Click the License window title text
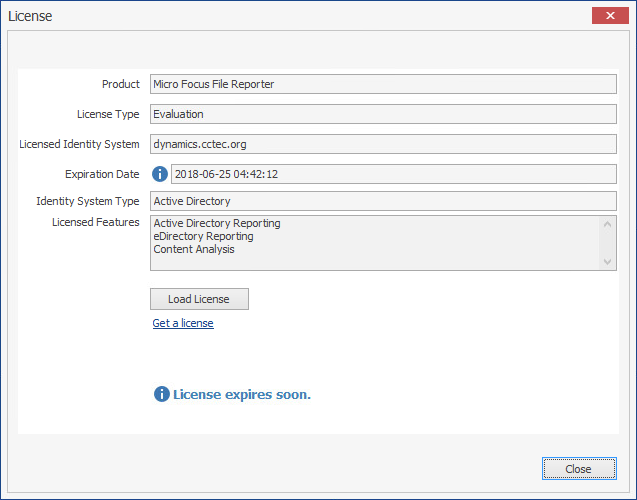The height and width of the screenshot is (500, 637). (x=30, y=16)
